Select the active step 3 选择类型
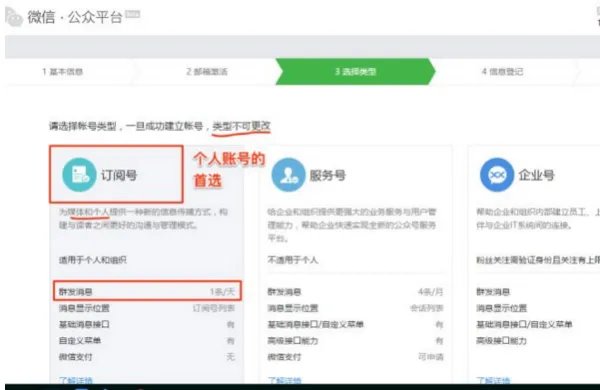This screenshot has height=390, width=600. tap(355, 72)
